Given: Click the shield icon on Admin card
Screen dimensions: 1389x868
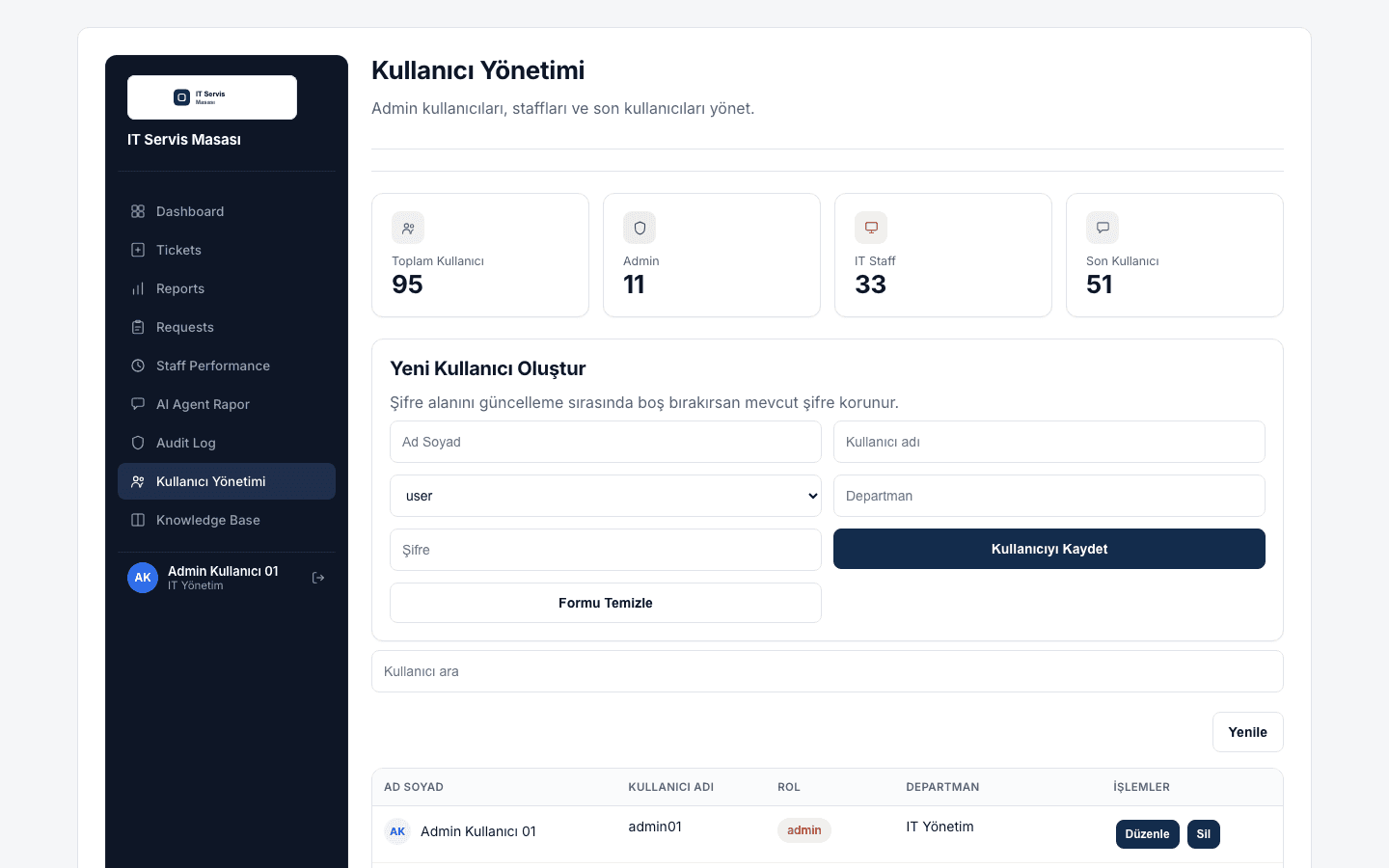Looking at the screenshot, I should pyautogui.click(x=640, y=228).
